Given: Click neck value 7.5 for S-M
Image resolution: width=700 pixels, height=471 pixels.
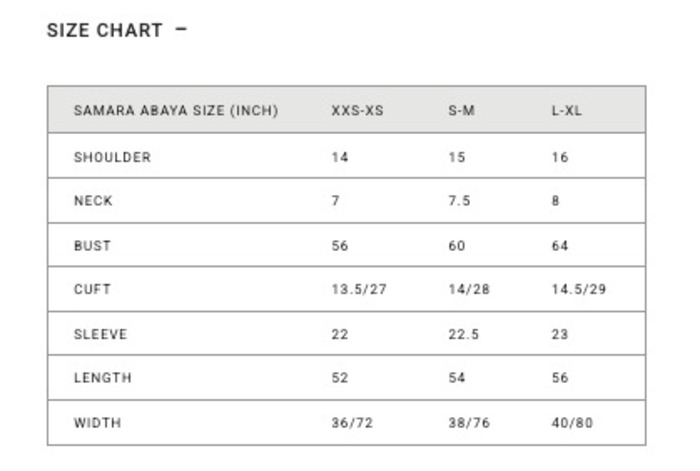Looking at the screenshot, I should 459,201.
